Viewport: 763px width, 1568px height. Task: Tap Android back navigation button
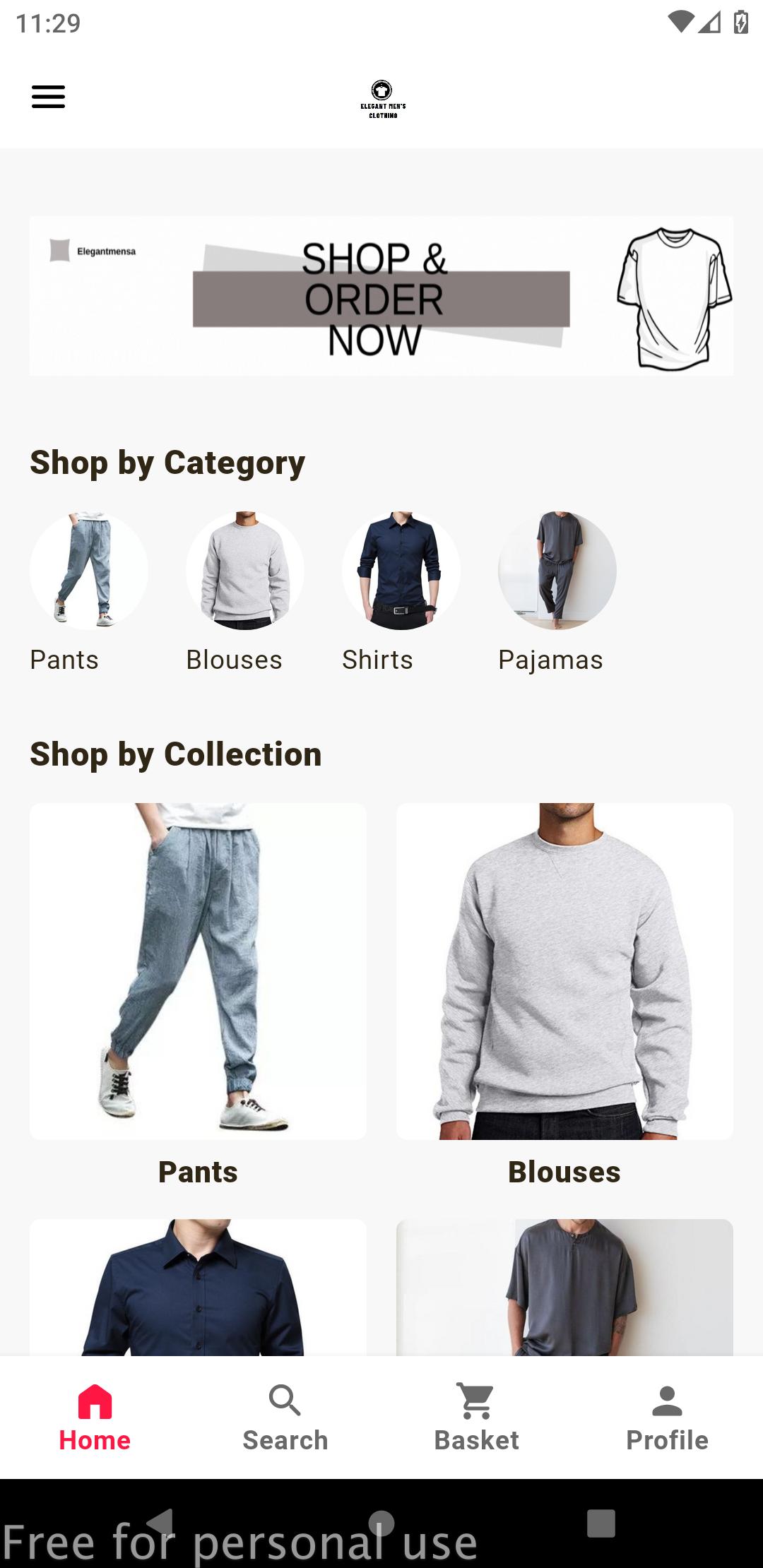click(160, 1523)
